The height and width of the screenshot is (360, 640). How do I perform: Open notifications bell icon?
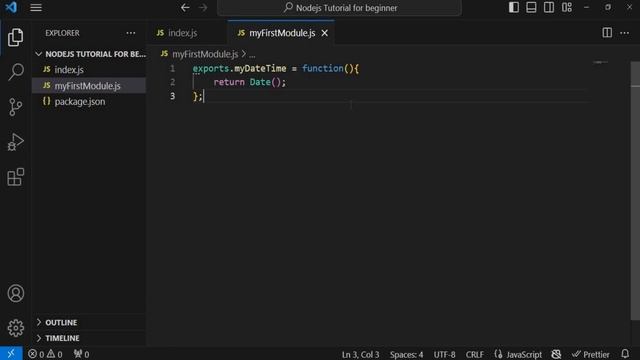coord(625,353)
